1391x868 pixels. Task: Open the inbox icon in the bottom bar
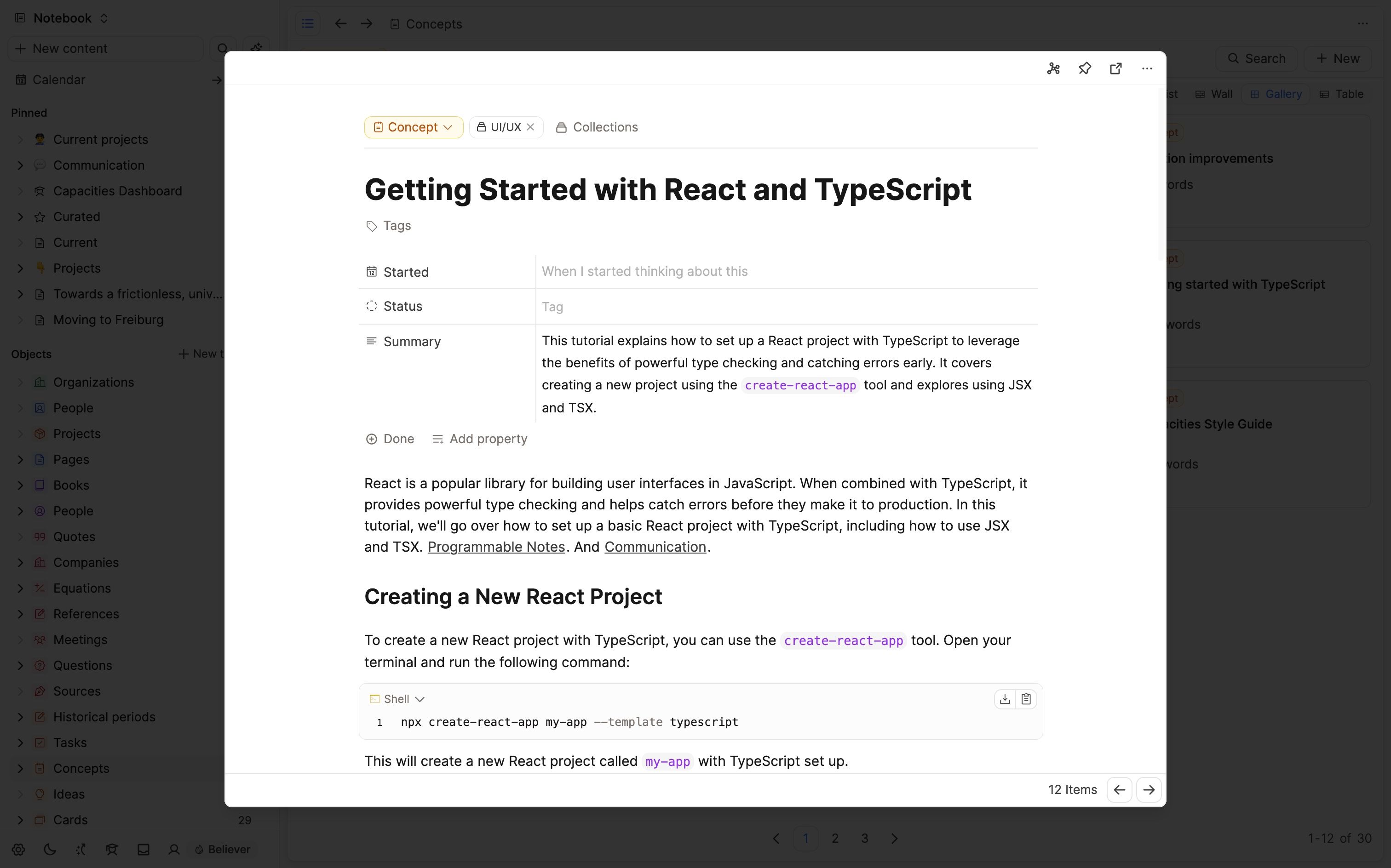144,850
